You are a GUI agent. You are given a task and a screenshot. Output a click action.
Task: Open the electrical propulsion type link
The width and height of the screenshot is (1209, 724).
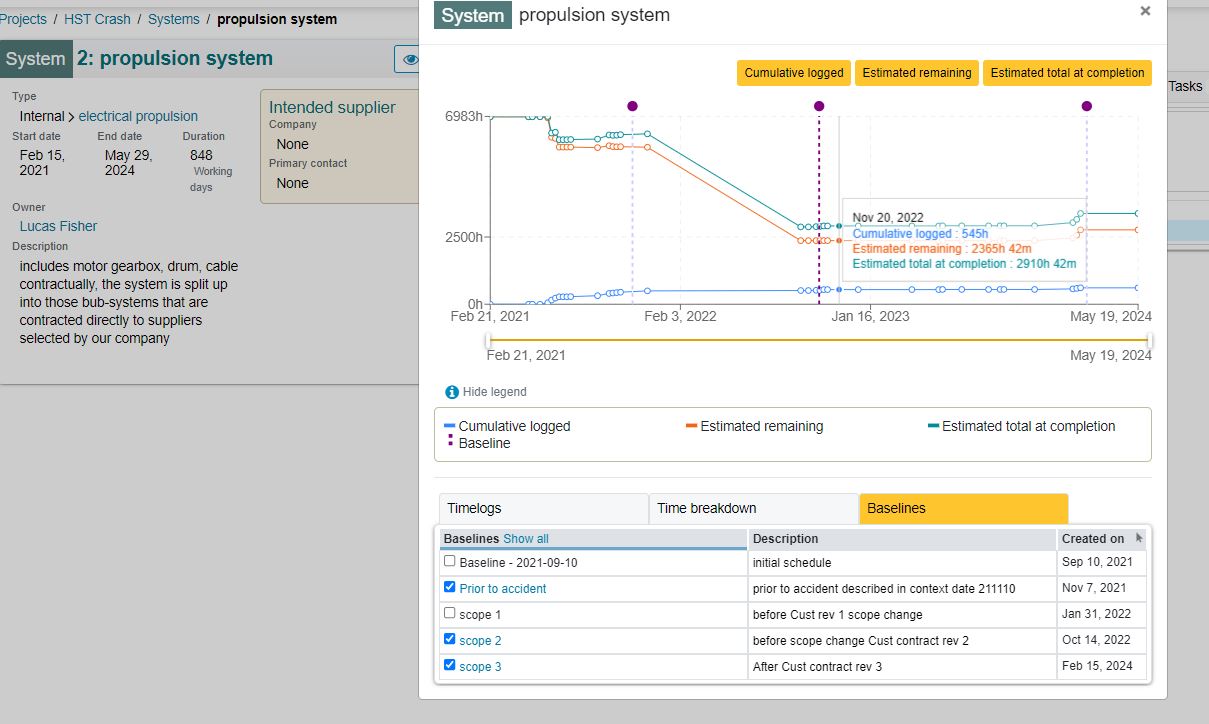[138, 116]
